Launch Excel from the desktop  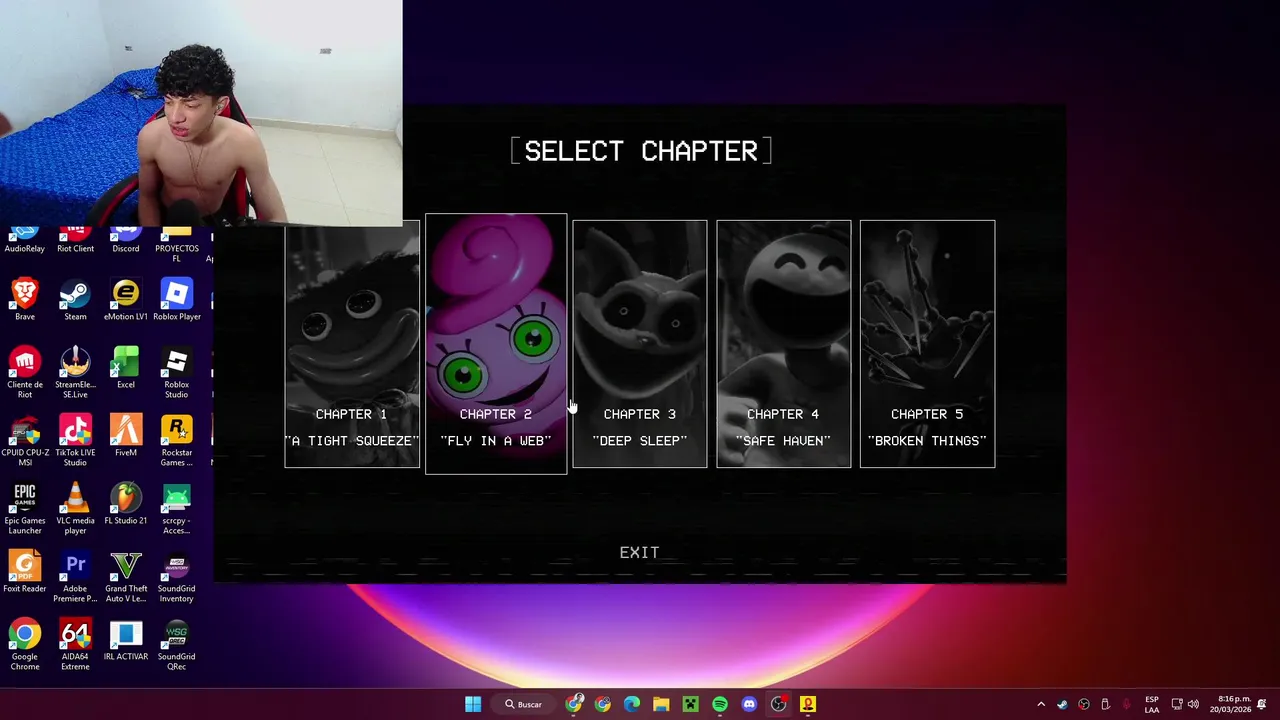point(126,368)
